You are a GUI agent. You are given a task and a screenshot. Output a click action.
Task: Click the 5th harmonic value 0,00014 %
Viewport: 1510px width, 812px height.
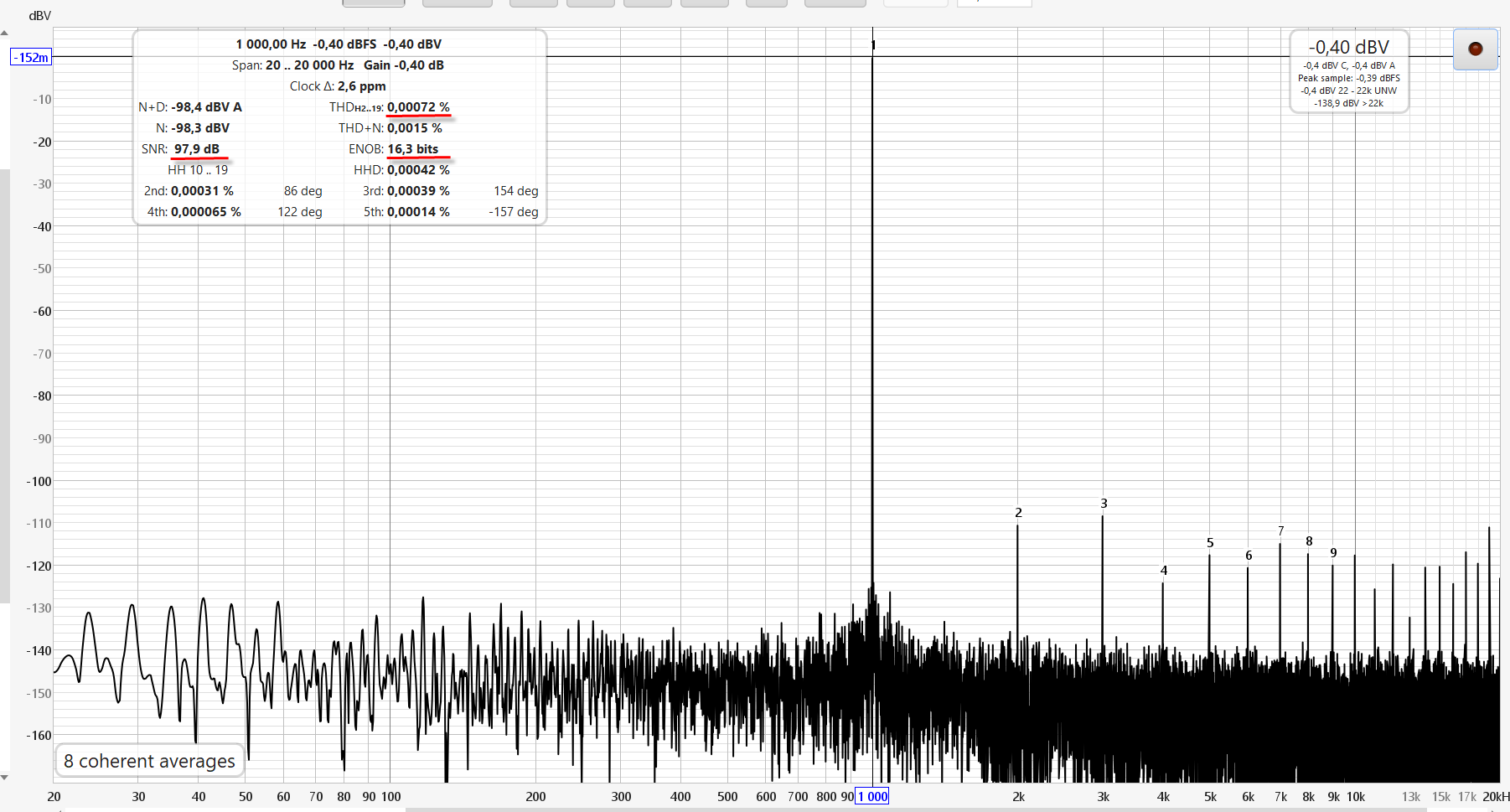point(418,212)
